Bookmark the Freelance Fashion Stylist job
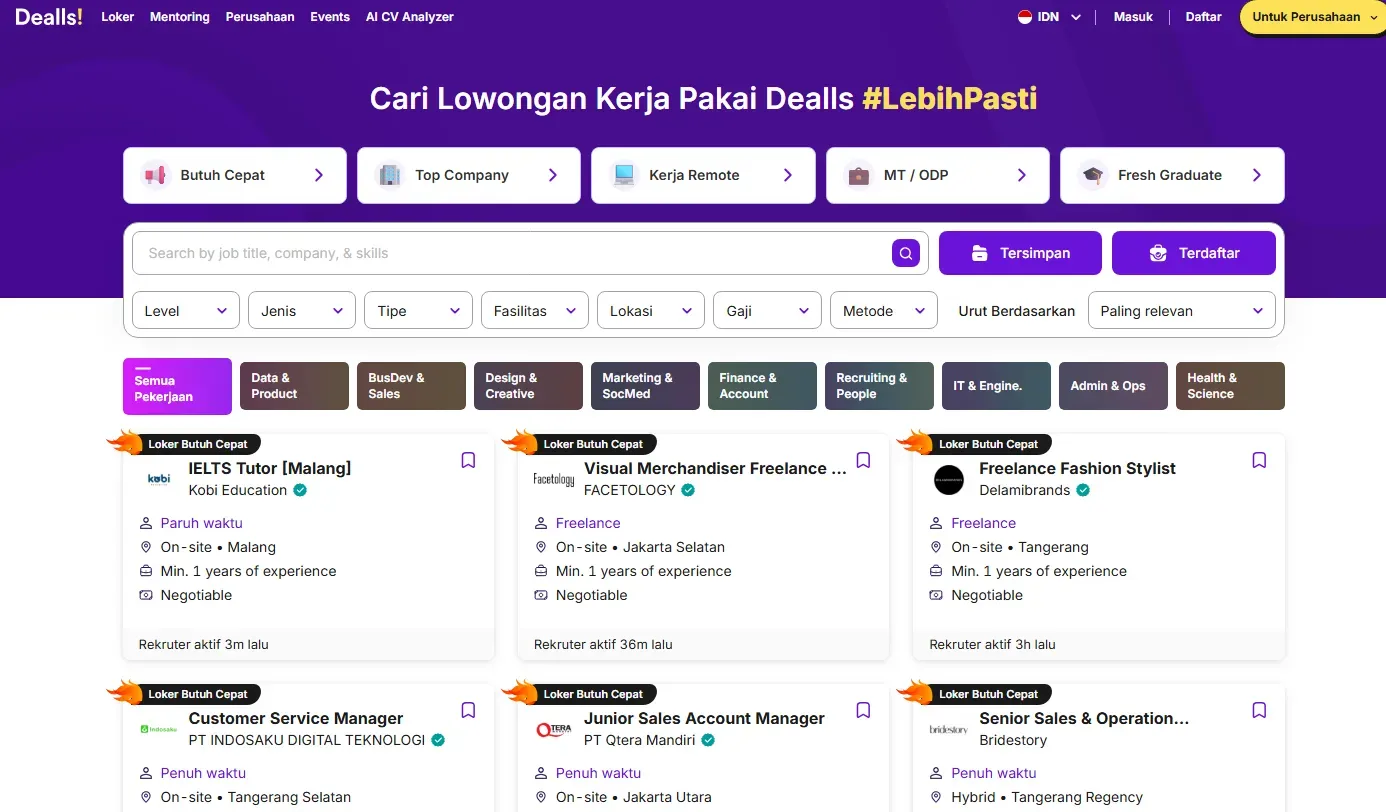The image size is (1386, 812). click(1259, 460)
